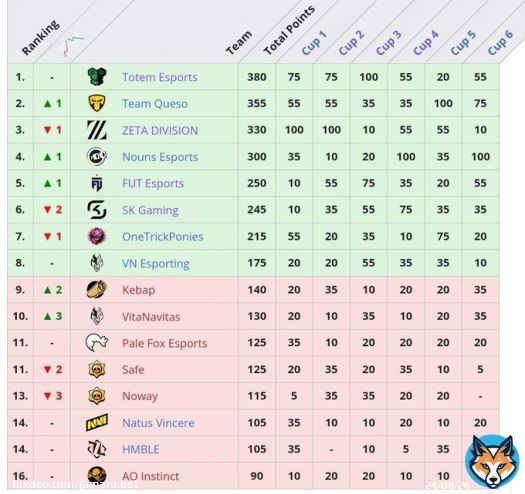Image resolution: width=525 pixels, height=494 pixels.
Task: Click the fox mascot badge icon
Action: click(493, 462)
